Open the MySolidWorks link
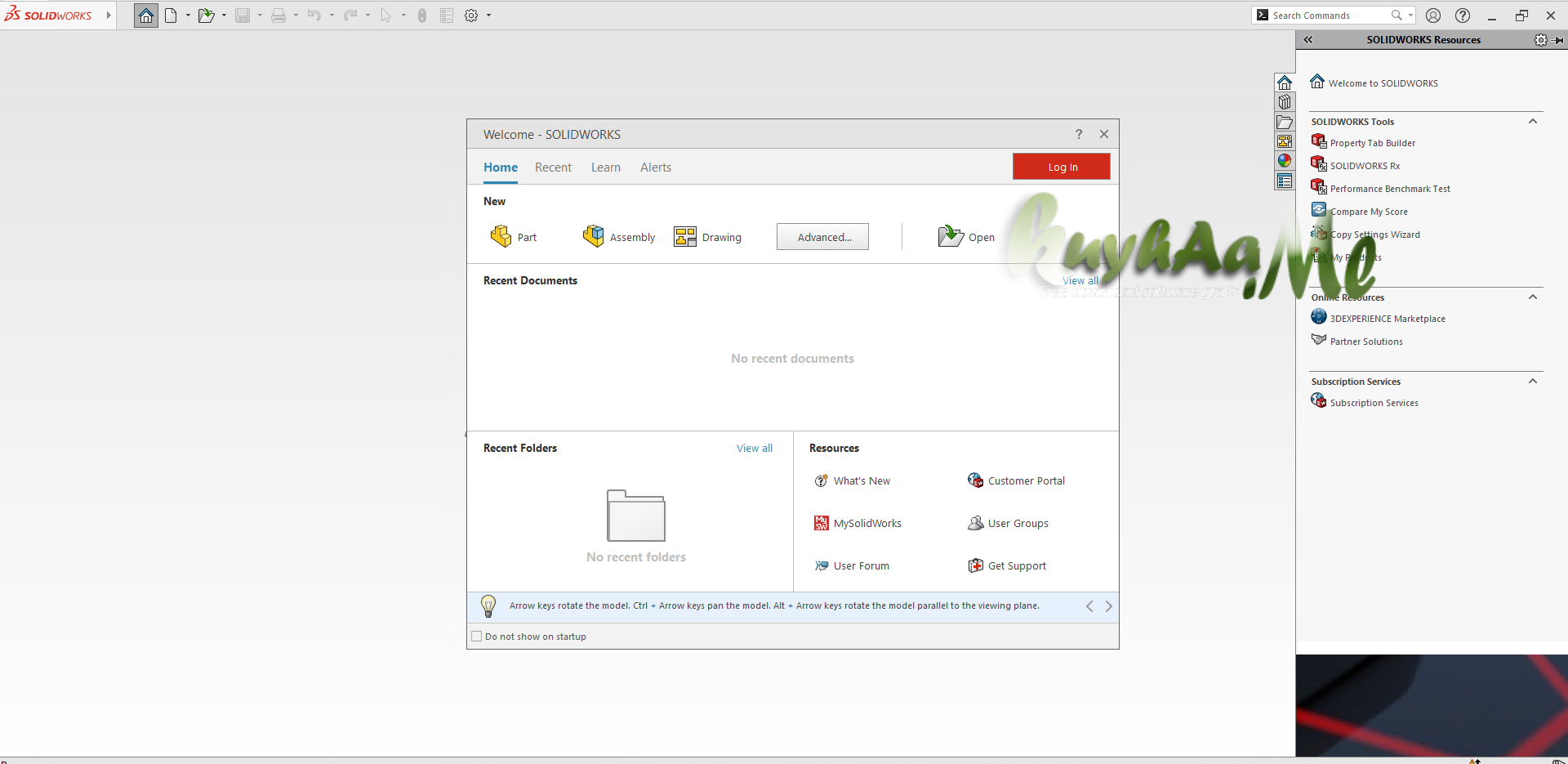This screenshot has width=1568, height=764. (x=858, y=524)
